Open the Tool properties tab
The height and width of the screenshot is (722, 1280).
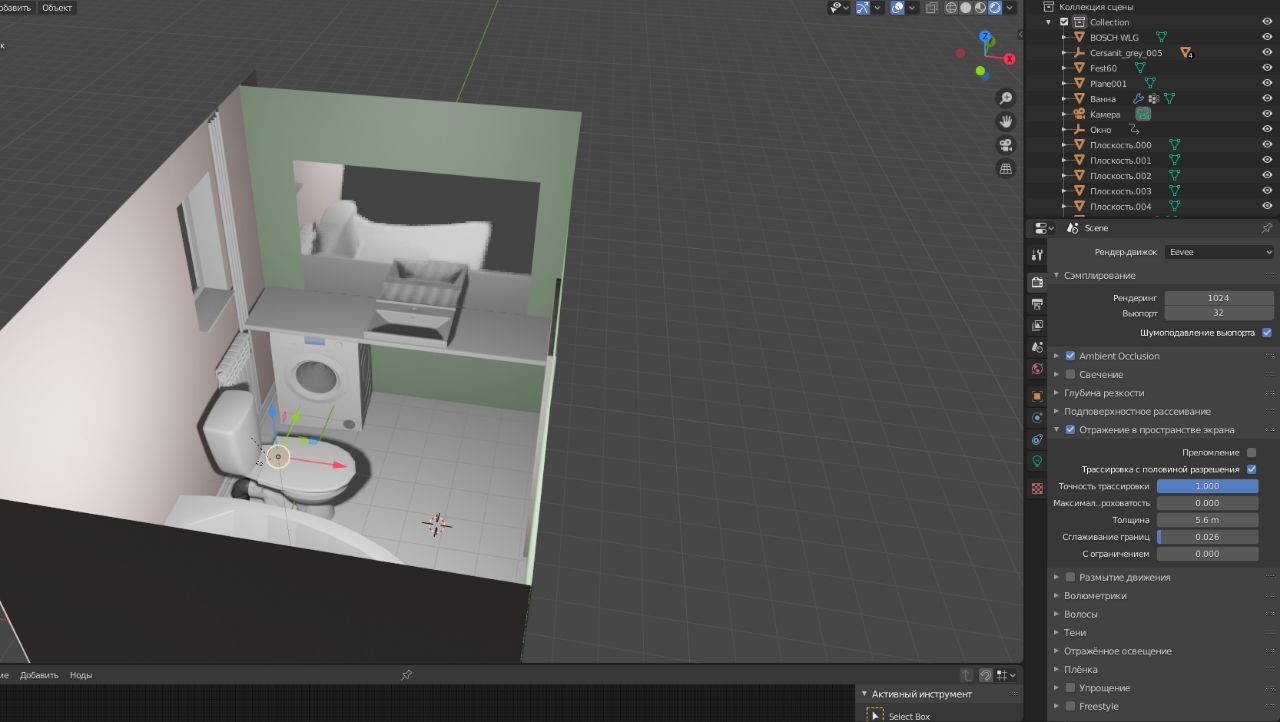pyautogui.click(x=1037, y=255)
